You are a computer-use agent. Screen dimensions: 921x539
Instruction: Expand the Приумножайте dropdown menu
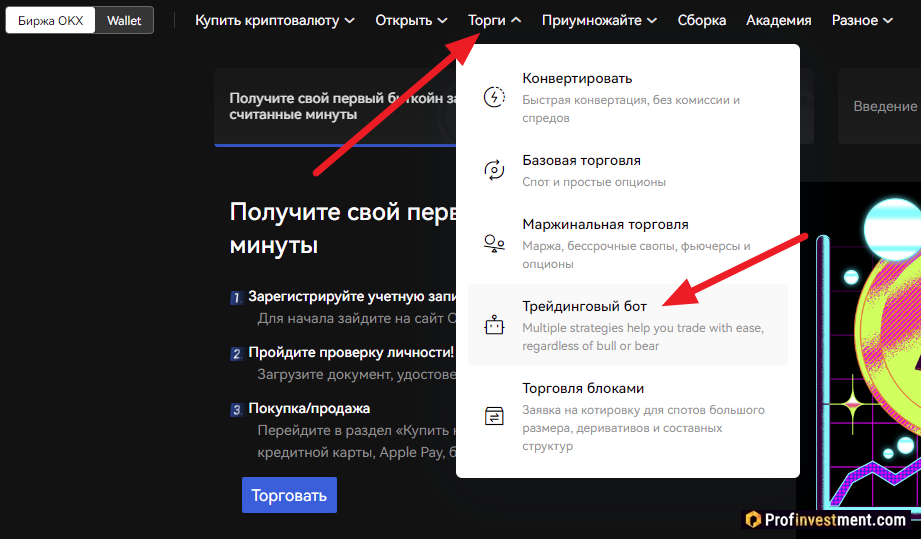point(599,21)
